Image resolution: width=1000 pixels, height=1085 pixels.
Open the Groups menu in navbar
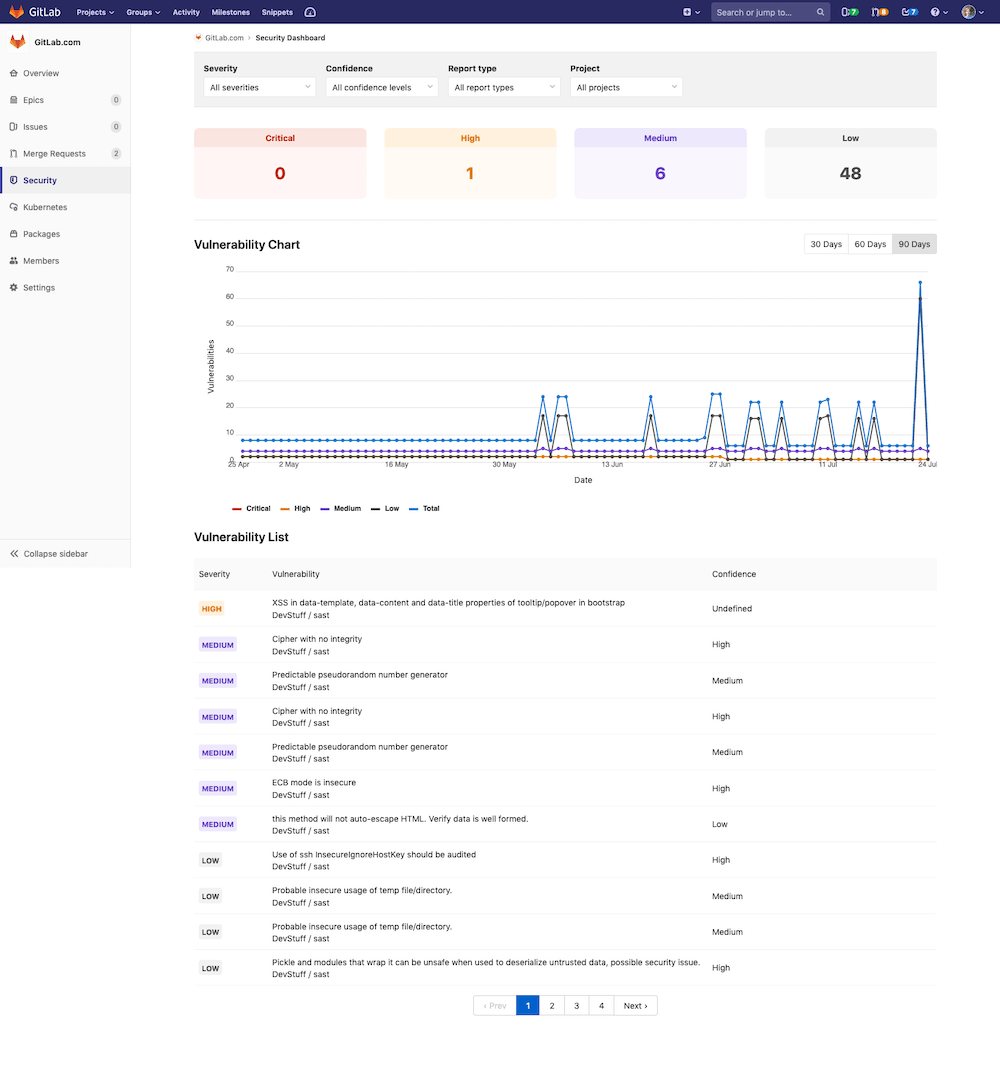click(x=143, y=12)
